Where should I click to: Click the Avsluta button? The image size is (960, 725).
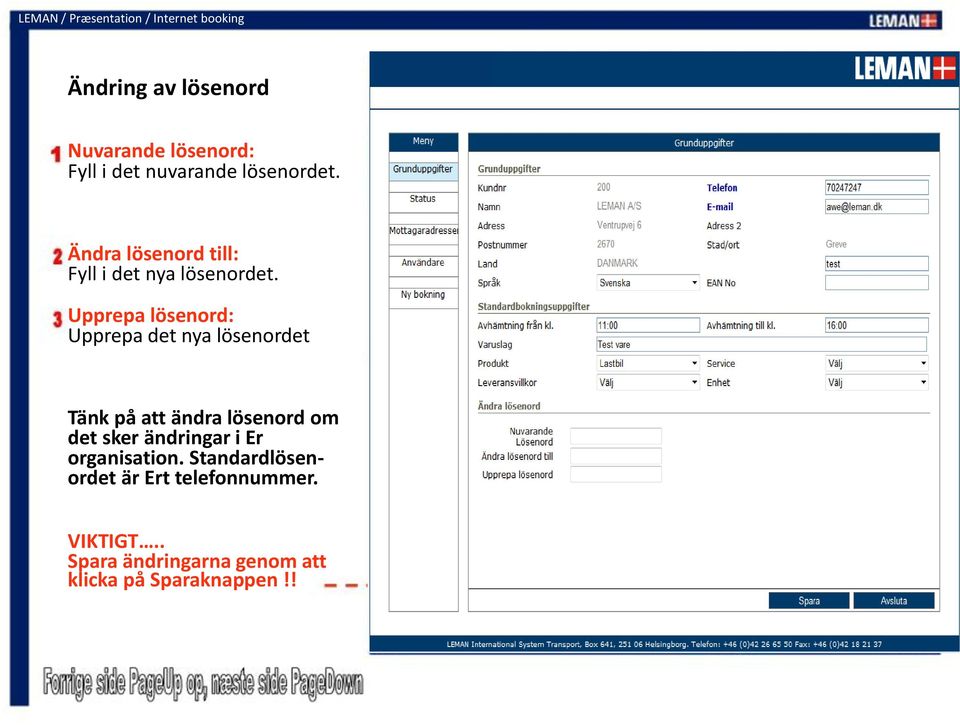point(894,601)
